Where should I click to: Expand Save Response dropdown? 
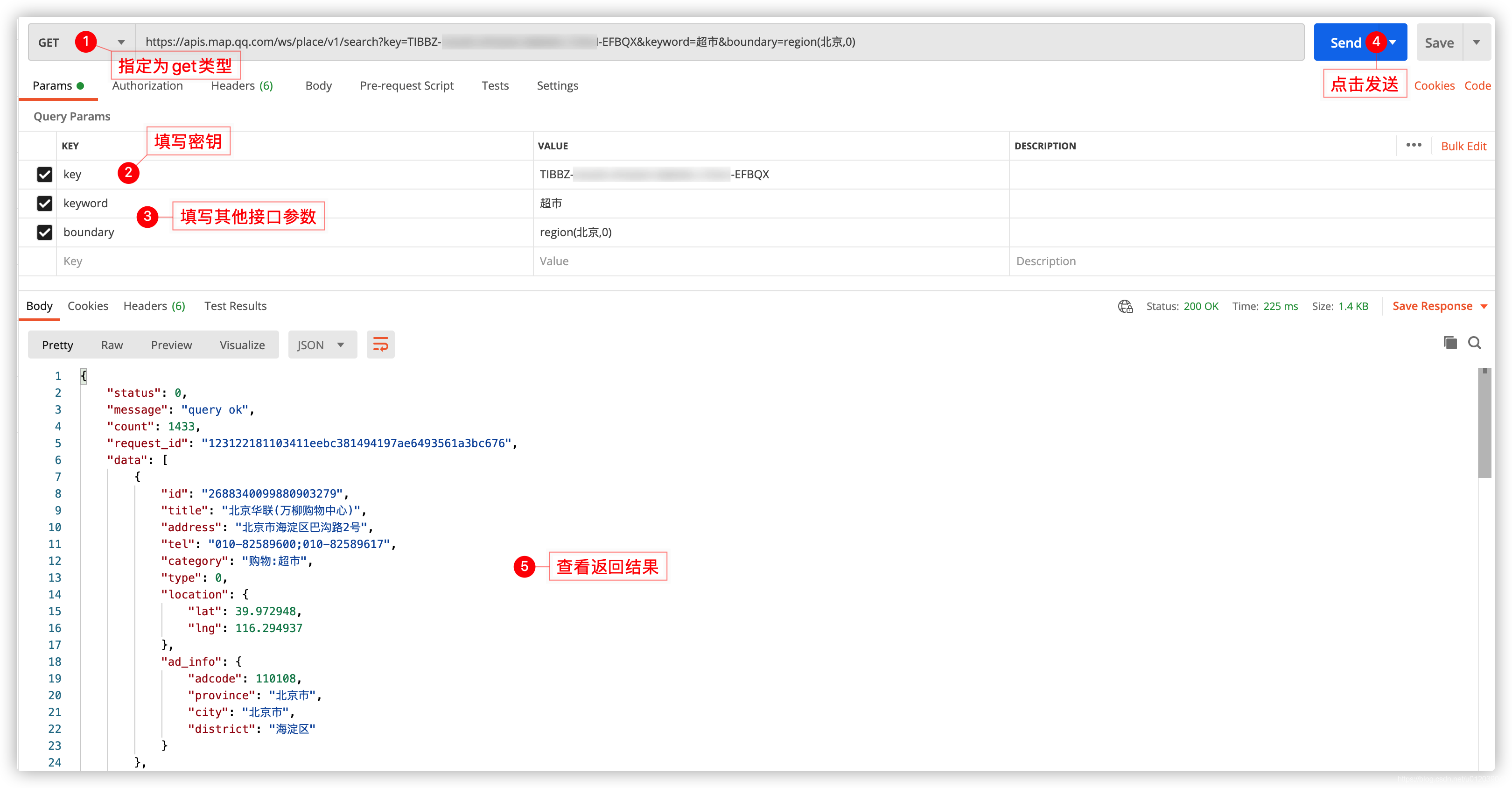(x=1484, y=307)
